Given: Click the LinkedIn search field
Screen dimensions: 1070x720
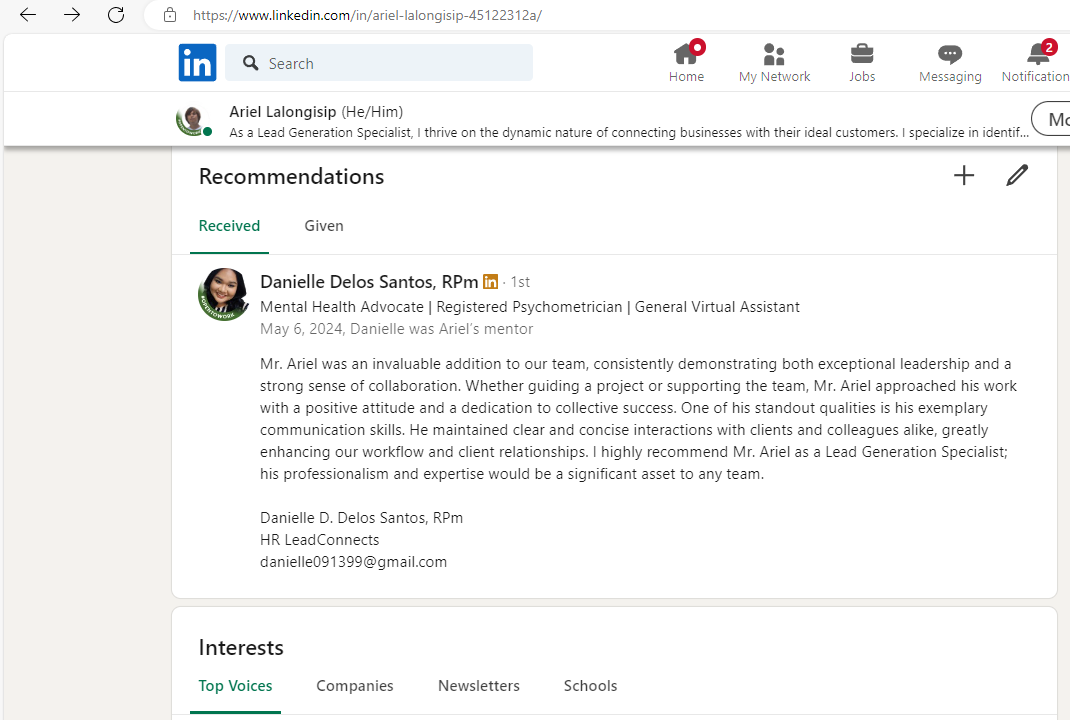Looking at the screenshot, I should (390, 63).
